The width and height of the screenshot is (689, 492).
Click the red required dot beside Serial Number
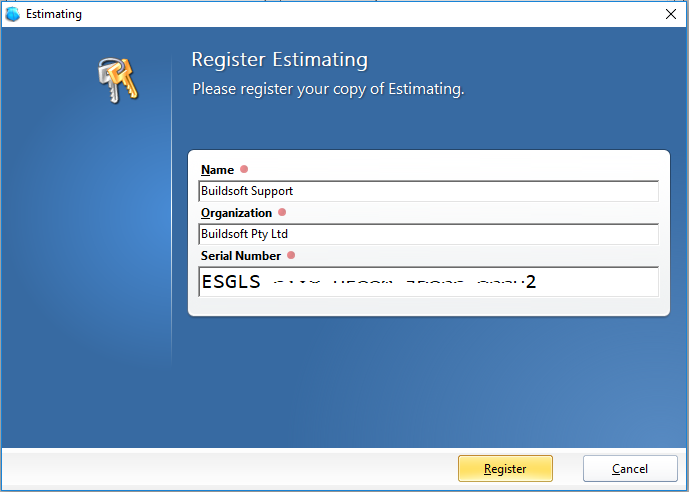[x=291, y=255]
